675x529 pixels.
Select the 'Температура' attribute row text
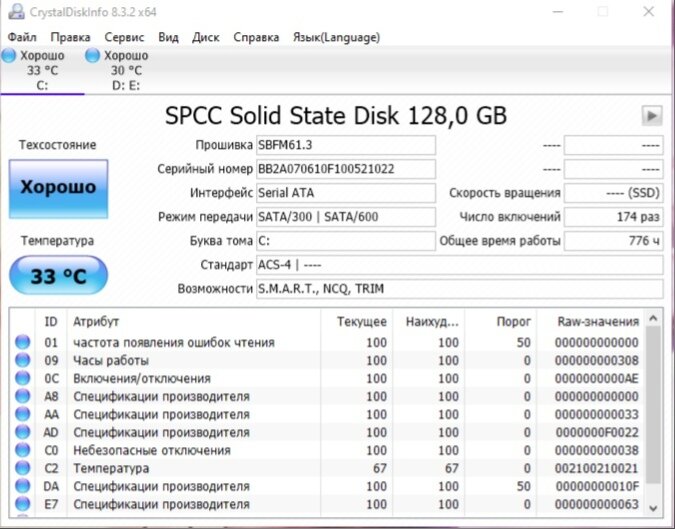[111, 468]
